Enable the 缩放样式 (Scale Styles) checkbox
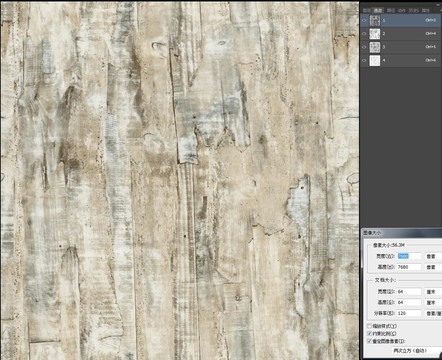This screenshot has width=442, height=360. (369, 326)
